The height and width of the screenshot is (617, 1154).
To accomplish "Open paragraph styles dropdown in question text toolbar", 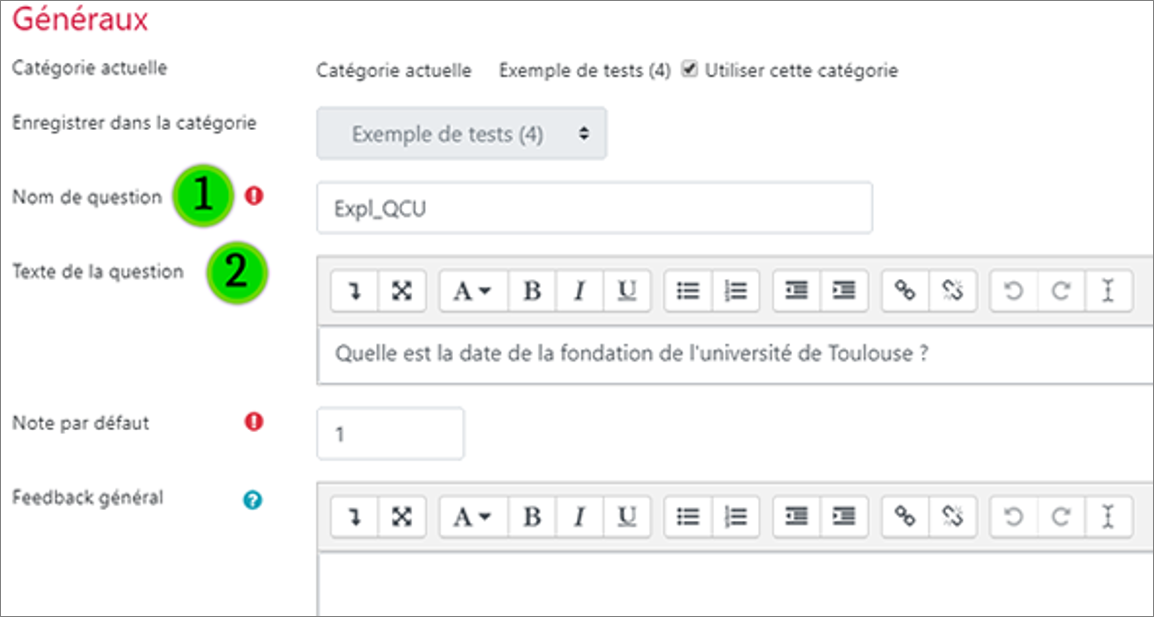I will click(473, 292).
